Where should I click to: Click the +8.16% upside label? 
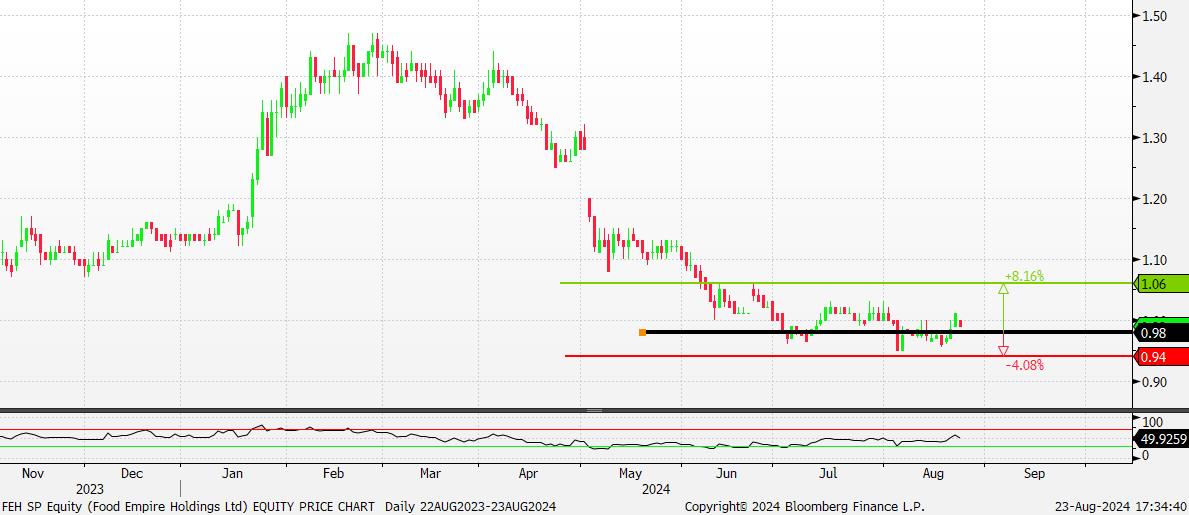pyautogui.click(x=1024, y=275)
